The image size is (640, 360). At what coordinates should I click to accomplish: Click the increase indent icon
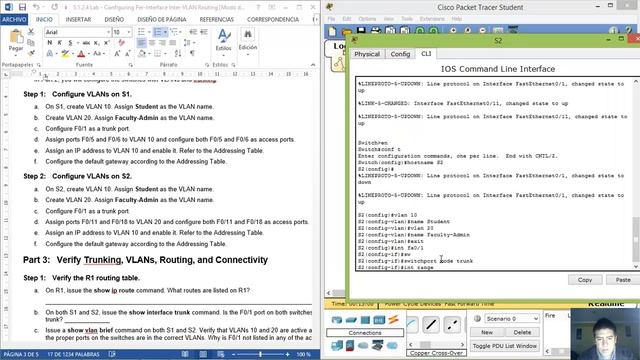click(204, 32)
